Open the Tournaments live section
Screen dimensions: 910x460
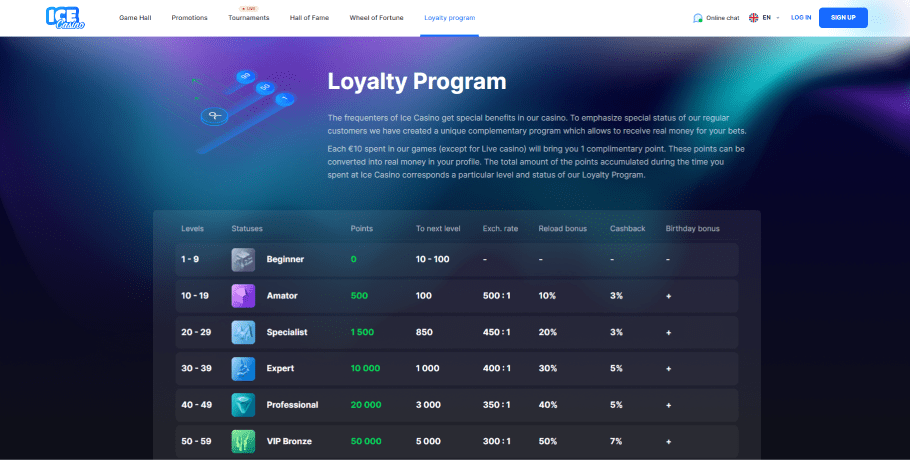pyautogui.click(x=248, y=18)
